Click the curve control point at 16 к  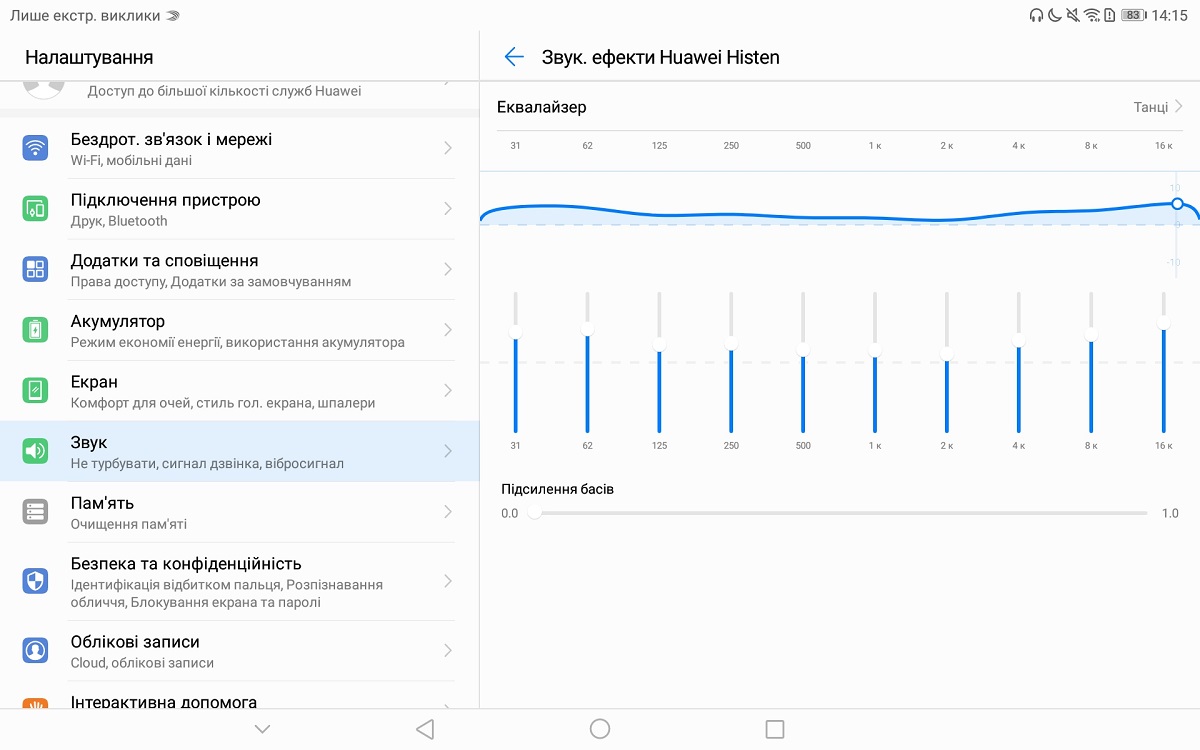[x=1177, y=204]
